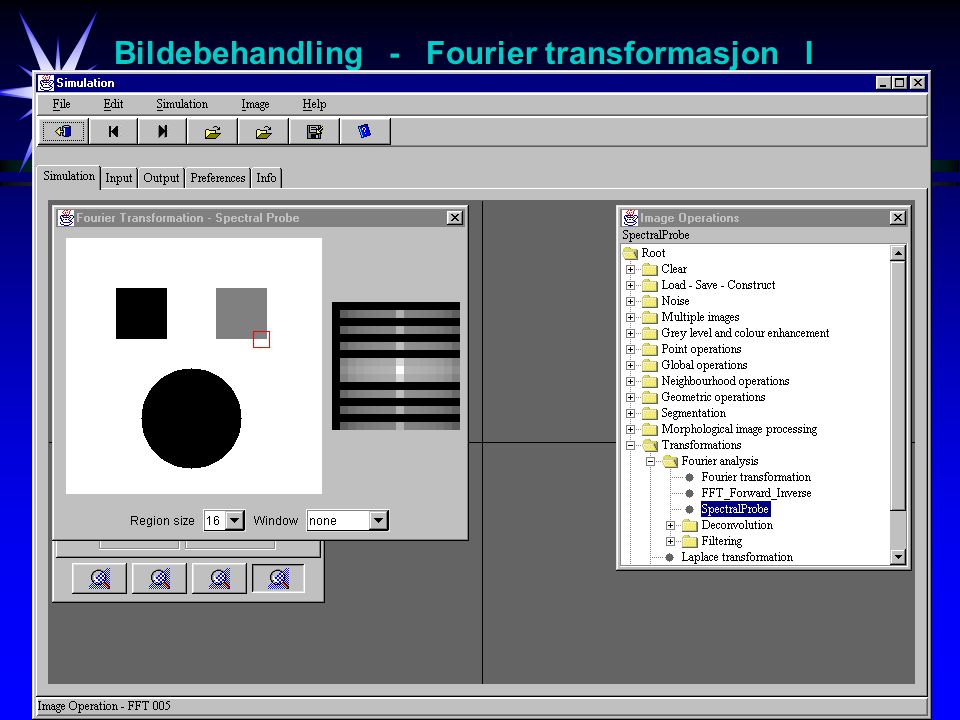
Task: Click the save disk toolbar icon
Action: (314, 132)
